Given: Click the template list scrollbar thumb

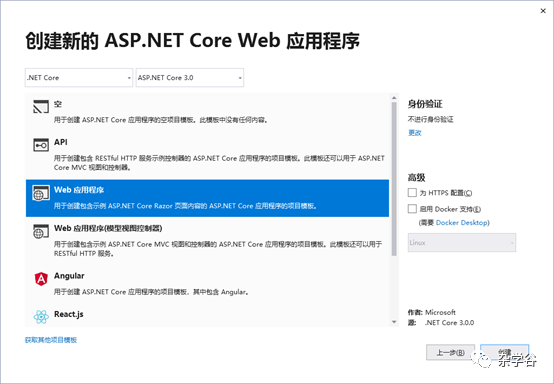Looking at the screenshot, I should point(394,179).
